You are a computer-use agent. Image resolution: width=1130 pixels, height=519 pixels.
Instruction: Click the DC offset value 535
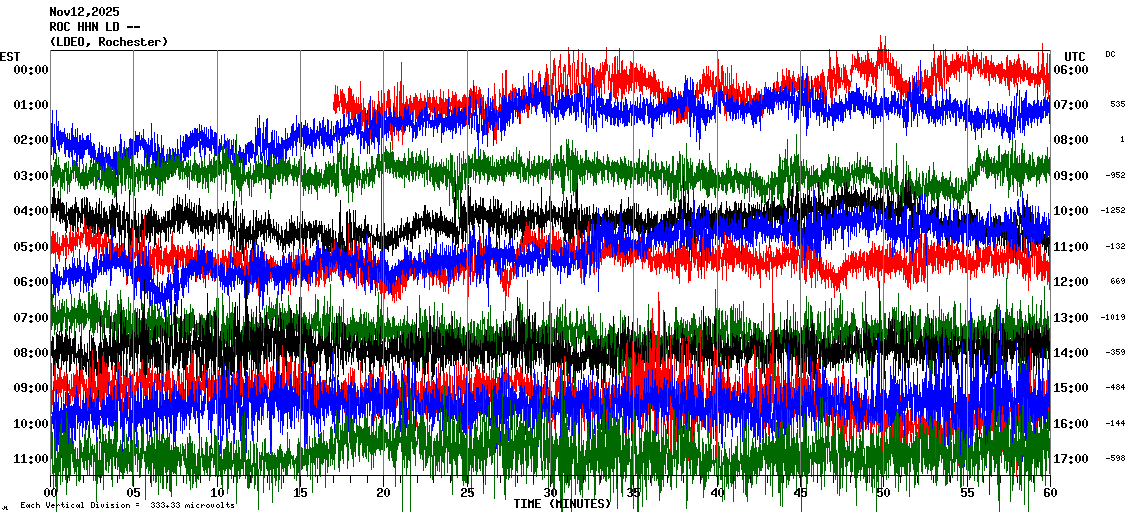pyautogui.click(x=1117, y=105)
